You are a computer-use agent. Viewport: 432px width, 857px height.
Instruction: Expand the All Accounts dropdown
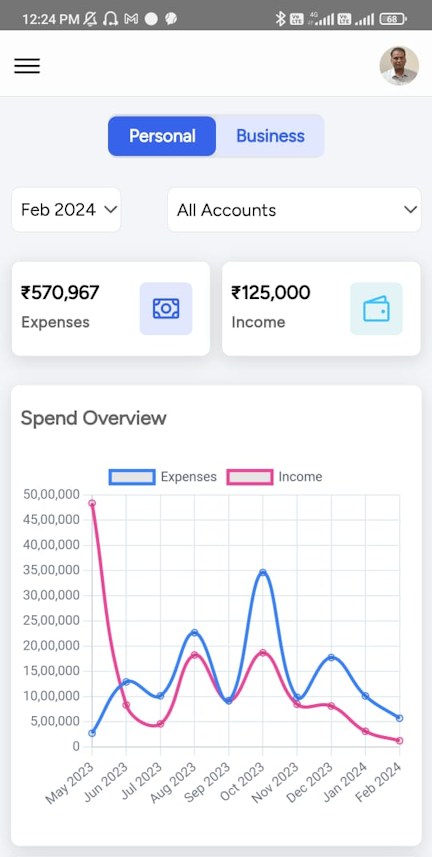pyautogui.click(x=294, y=209)
